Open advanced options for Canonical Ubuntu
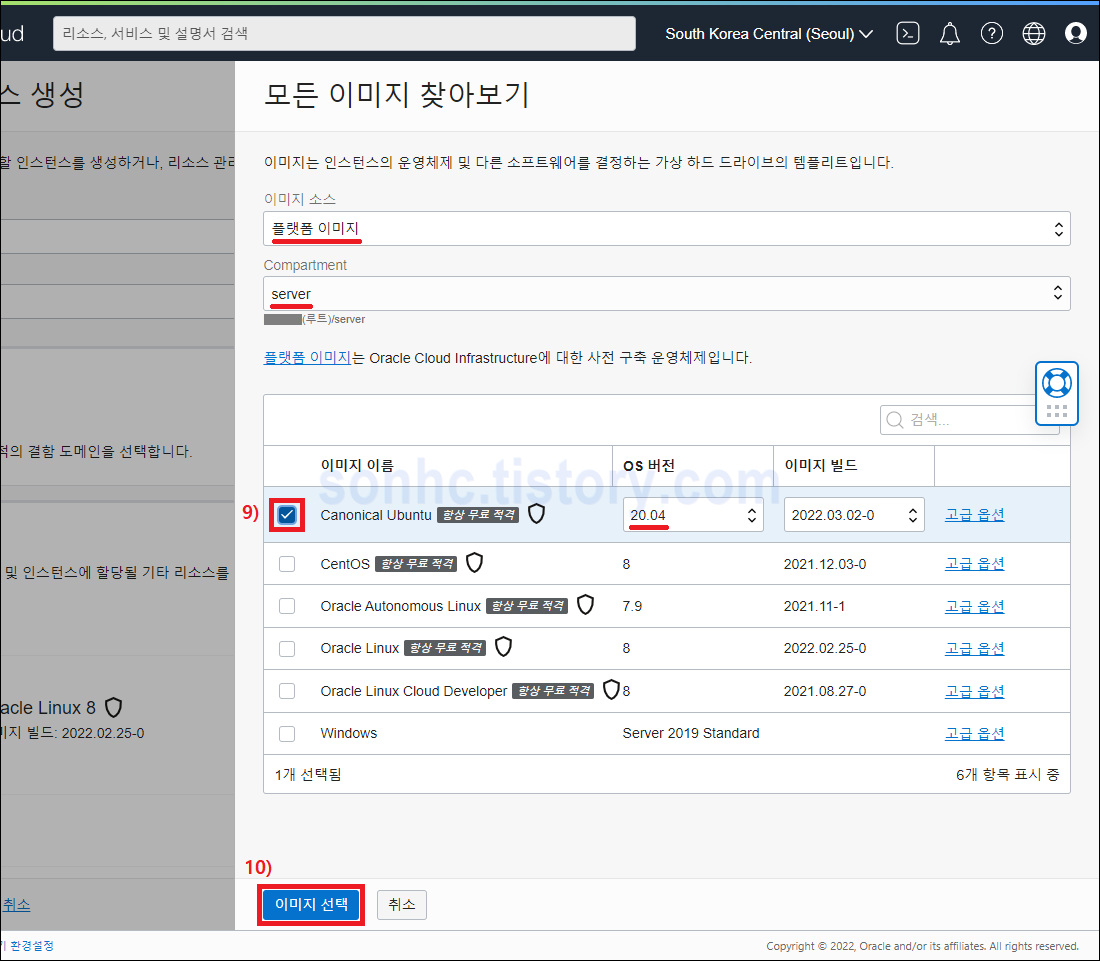The image size is (1100, 961). 974,515
